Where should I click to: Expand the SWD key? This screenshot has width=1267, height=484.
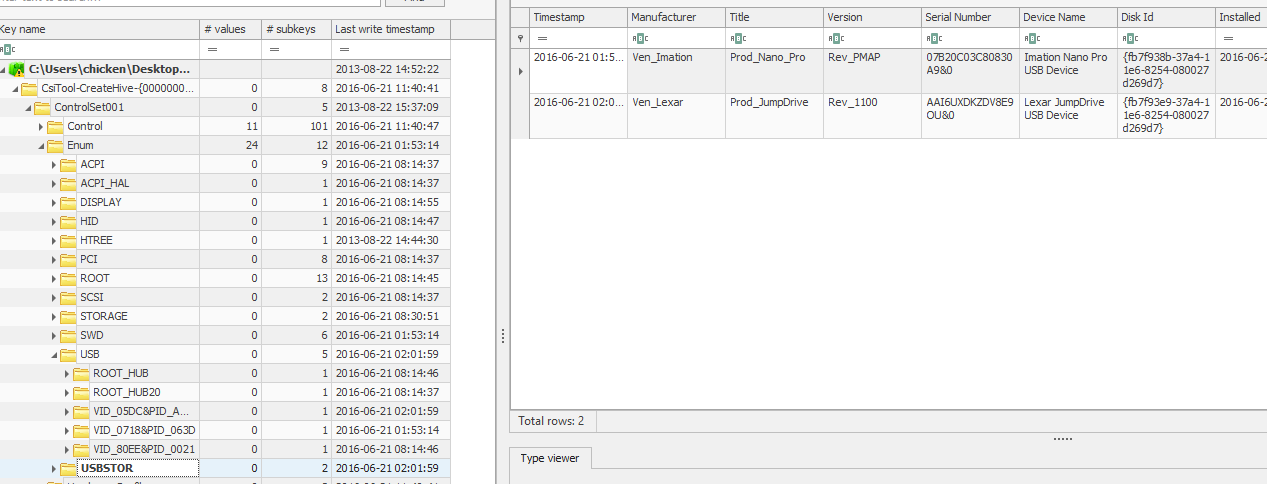pos(54,336)
